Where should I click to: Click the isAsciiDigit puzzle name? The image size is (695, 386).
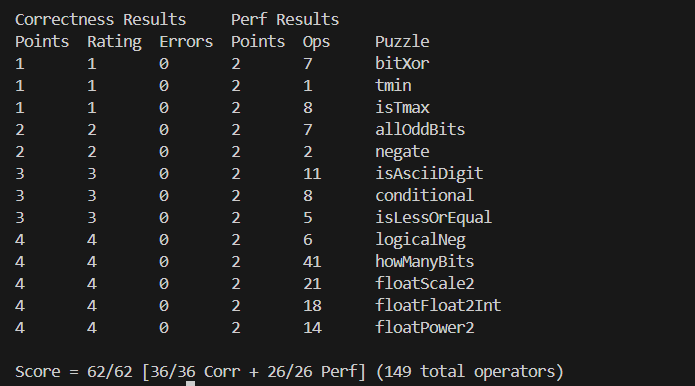429,173
